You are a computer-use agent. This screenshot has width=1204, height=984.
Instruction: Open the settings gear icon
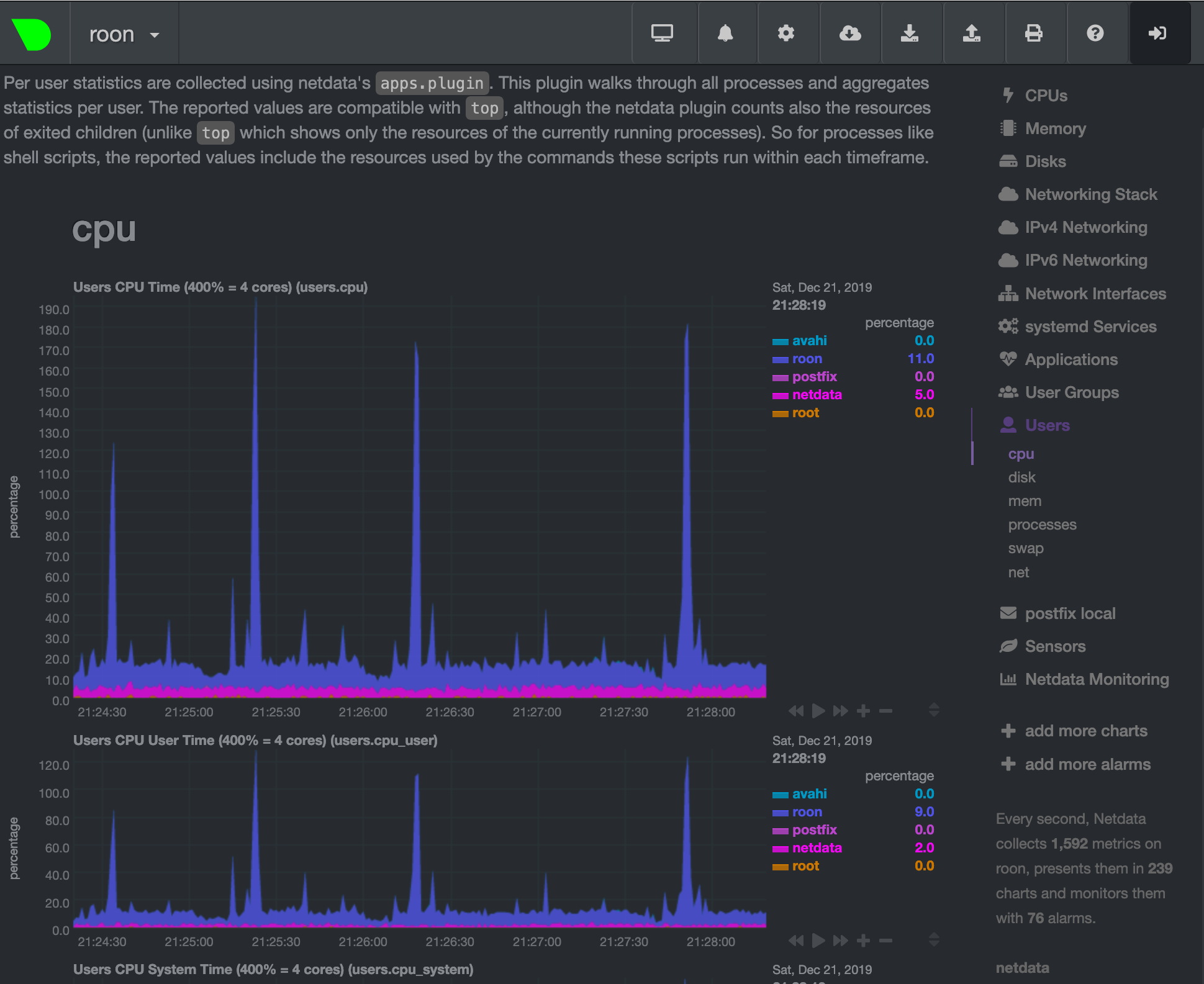coord(786,33)
